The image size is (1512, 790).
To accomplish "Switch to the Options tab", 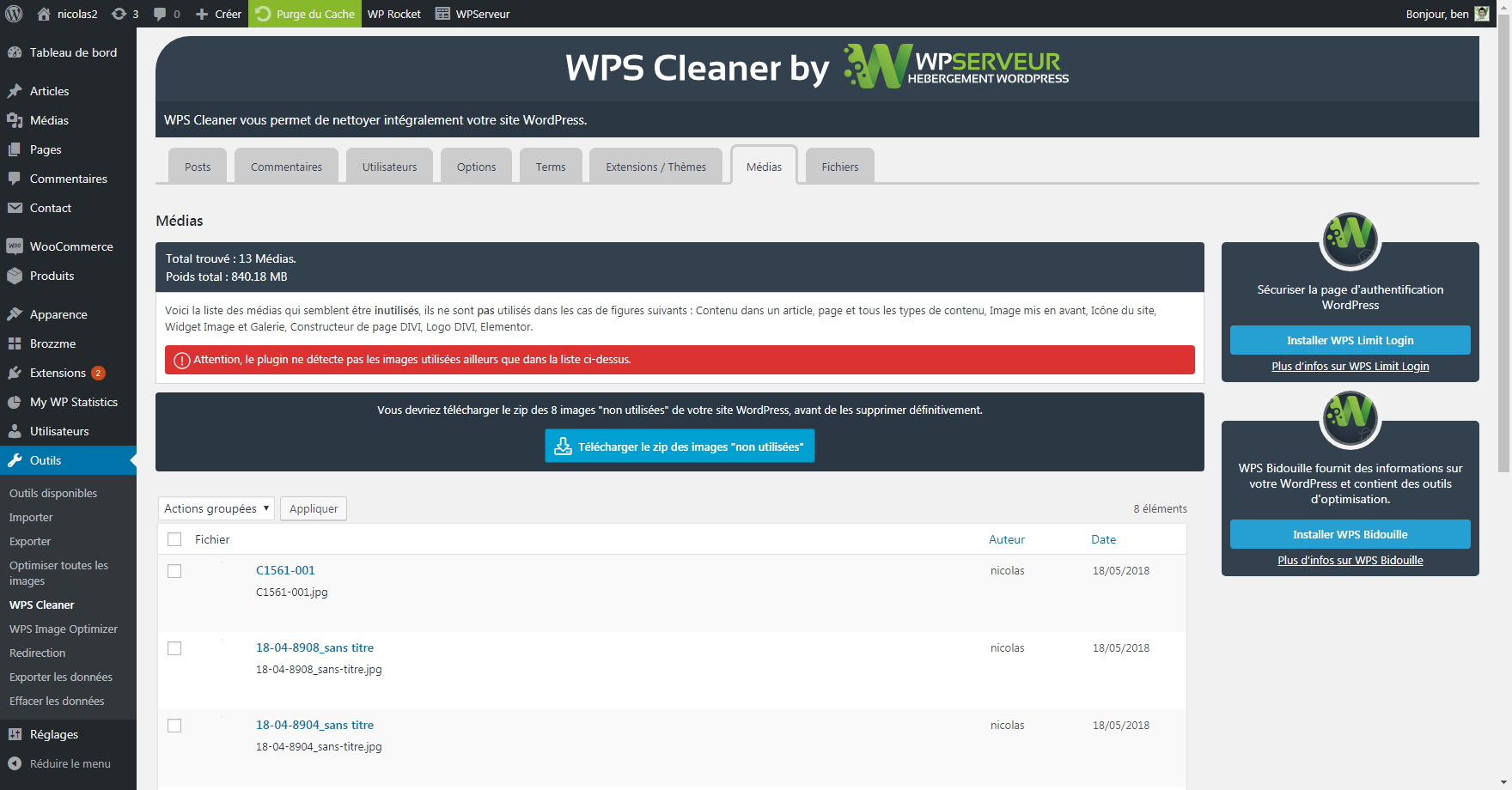I will [x=476, y=167].
